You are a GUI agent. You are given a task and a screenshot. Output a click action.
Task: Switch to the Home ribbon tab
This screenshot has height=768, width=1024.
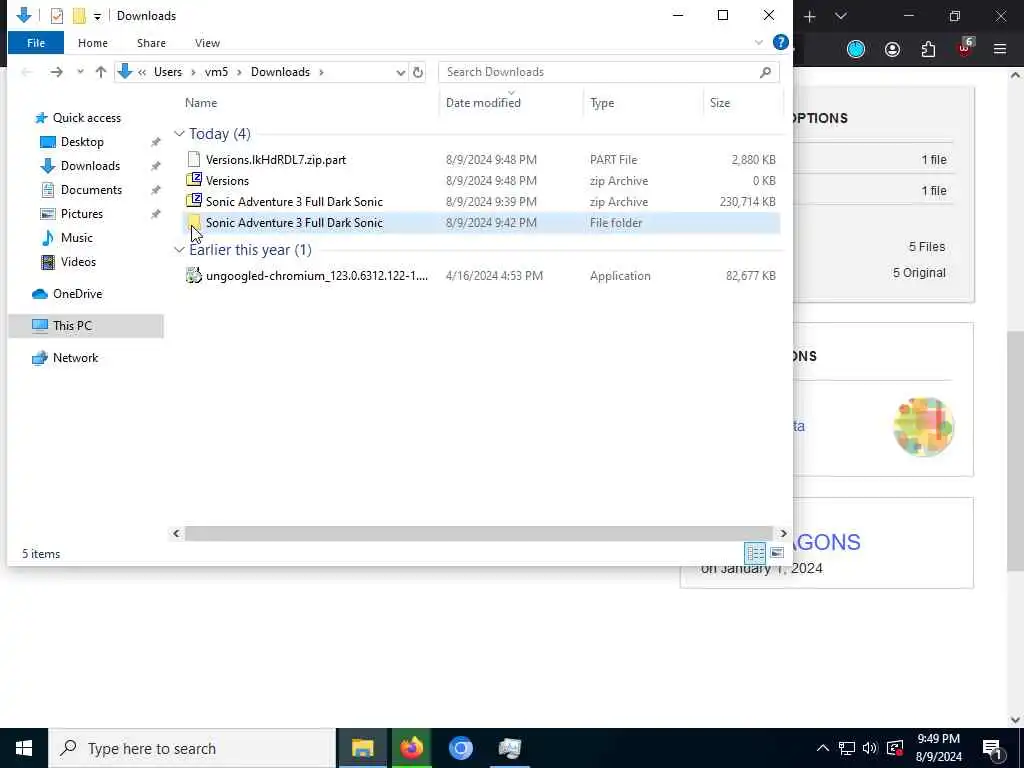click(x=93, y=43)
